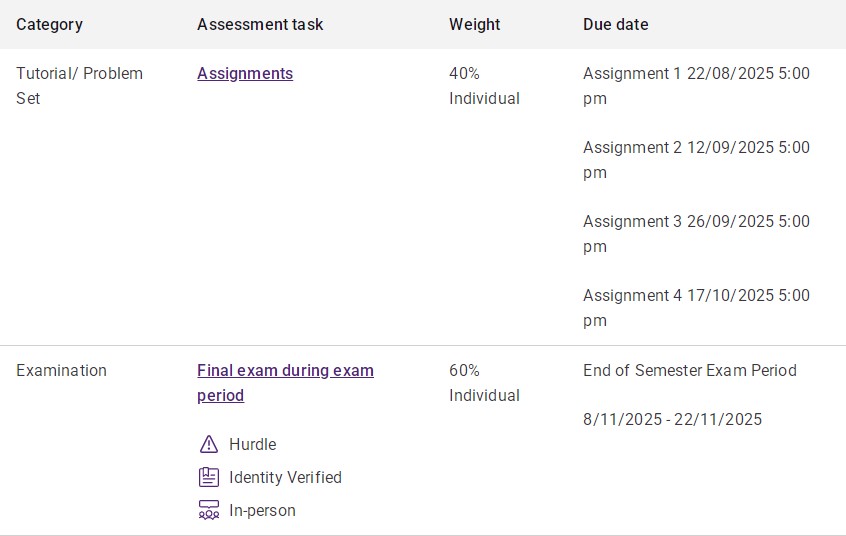This screenshot has width=846, height=536.
Task: Open the Assignments link
Action: click(245, 73)
